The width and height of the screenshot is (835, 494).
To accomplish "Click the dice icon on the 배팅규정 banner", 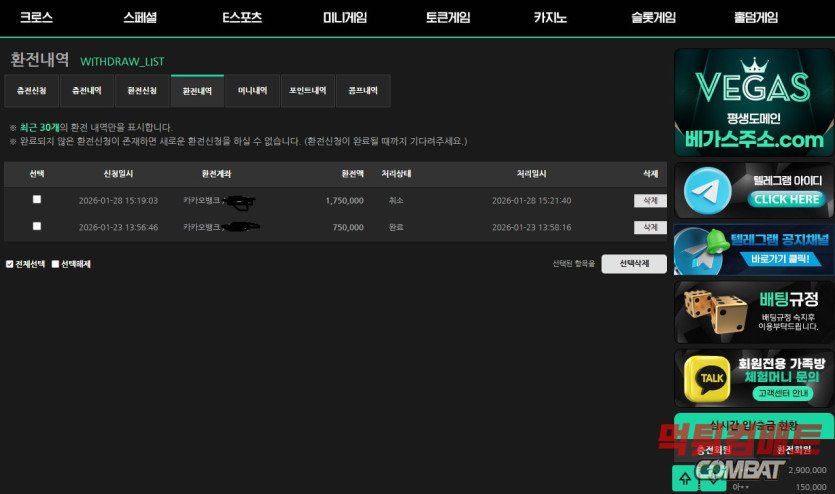I will (715, 311).
